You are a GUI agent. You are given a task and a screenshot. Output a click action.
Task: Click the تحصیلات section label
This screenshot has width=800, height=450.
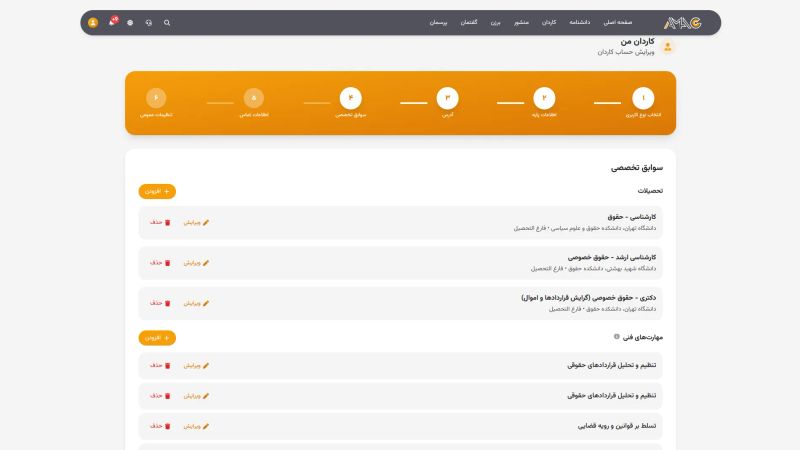pos(650,191)
